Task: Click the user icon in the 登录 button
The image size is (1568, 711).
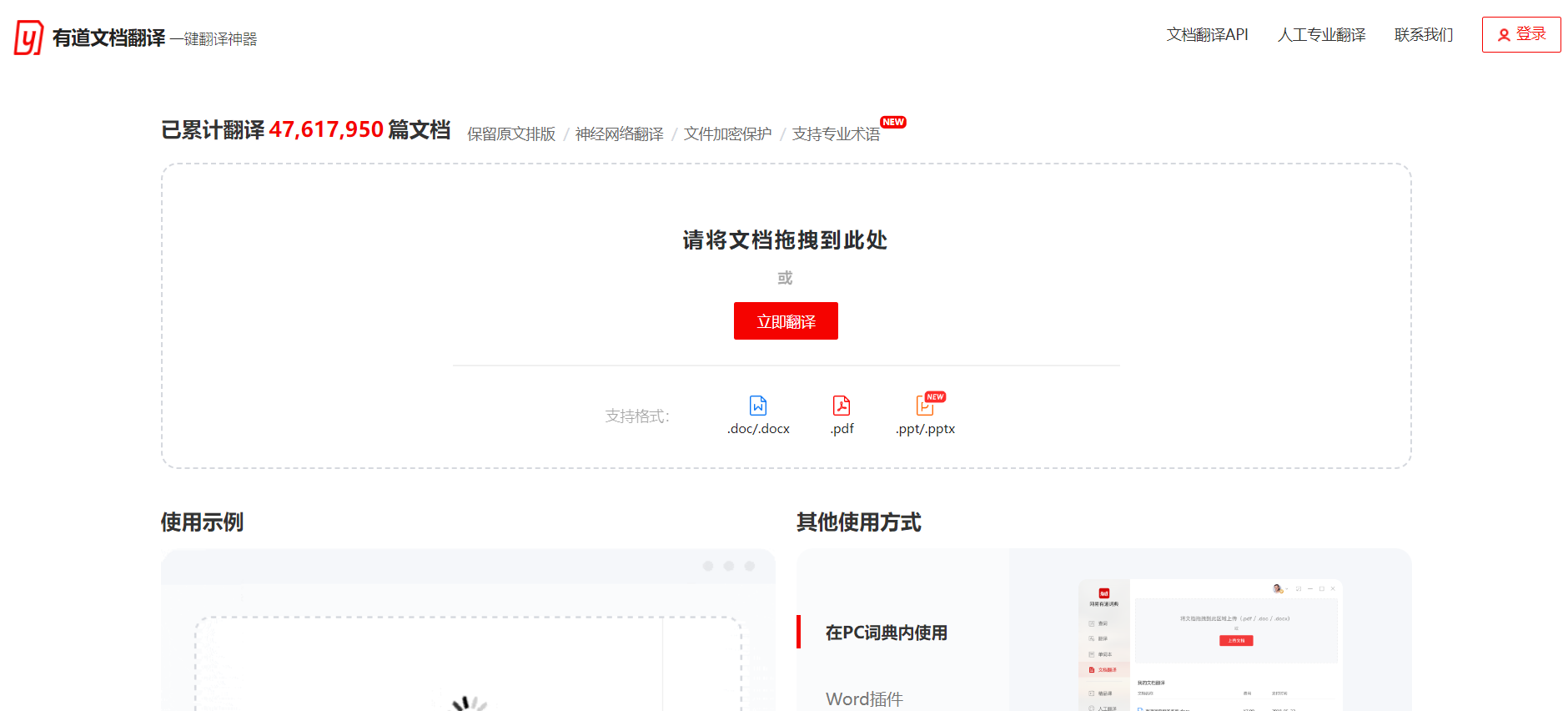Action: (x=1504, y=35)
